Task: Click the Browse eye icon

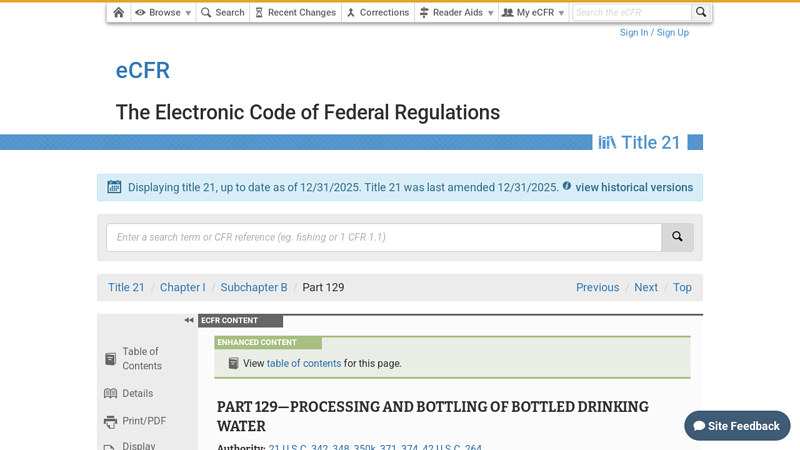Action: pyautogui.click(x=140, y=12)
